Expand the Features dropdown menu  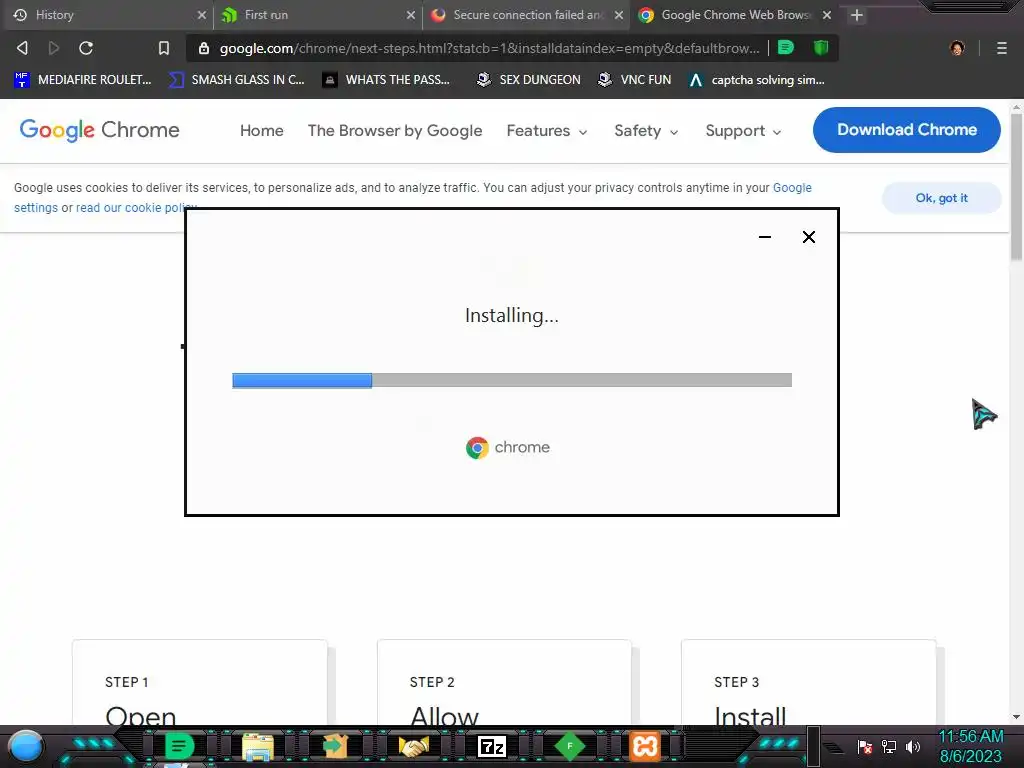point(547,131)
